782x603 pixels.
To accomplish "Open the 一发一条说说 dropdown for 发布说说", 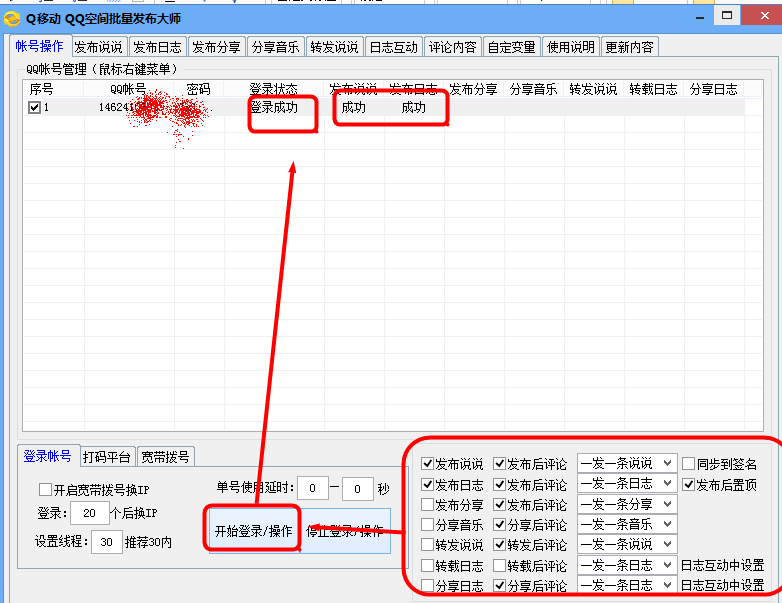I will 627,463.
